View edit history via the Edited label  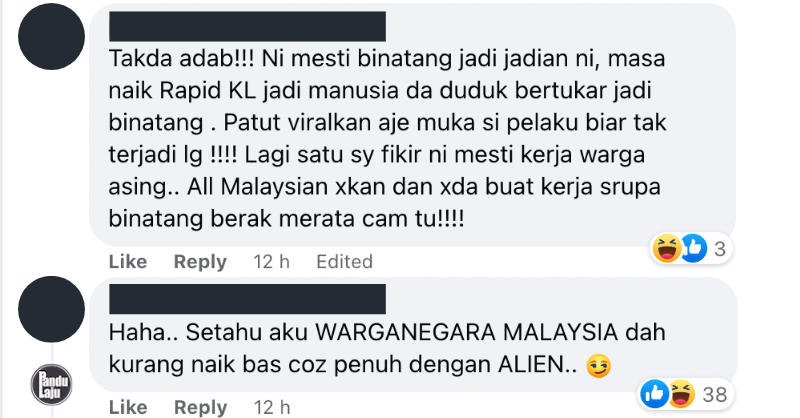tap(344, 262)
